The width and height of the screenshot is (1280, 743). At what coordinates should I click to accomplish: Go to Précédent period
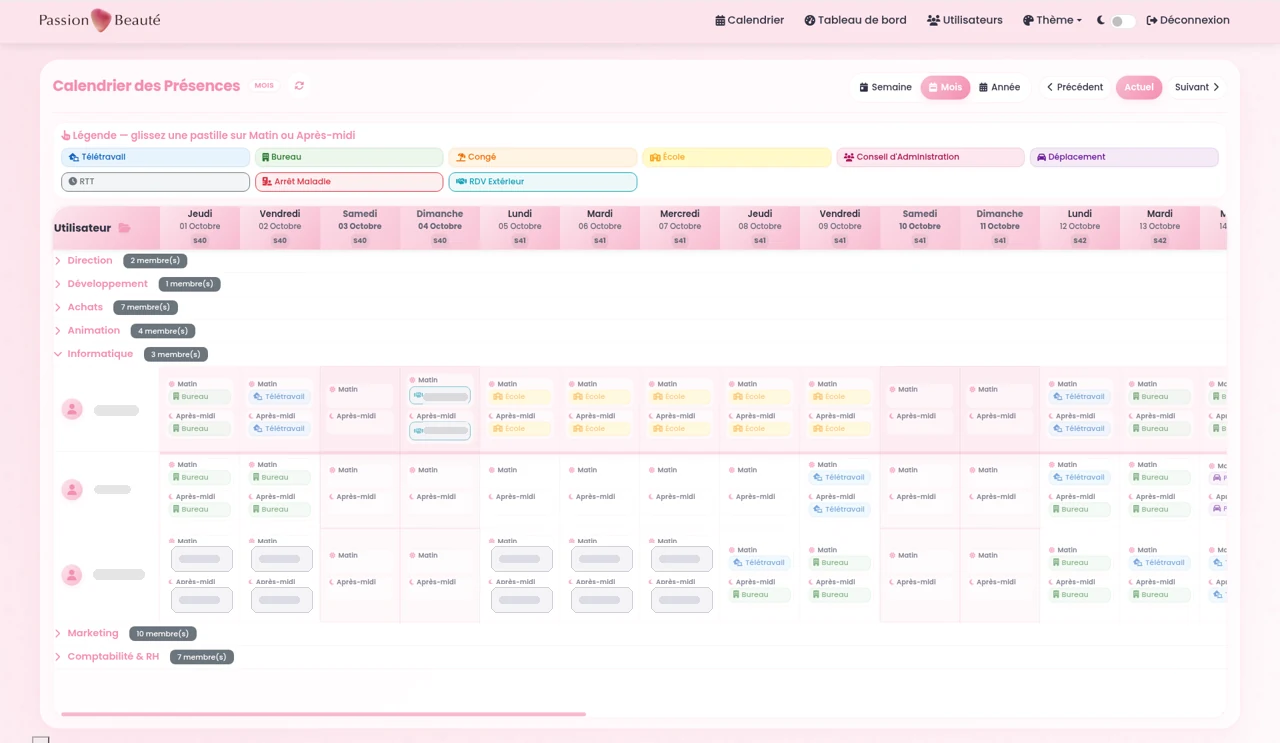pyautogui.click(x=1075, y=87)
